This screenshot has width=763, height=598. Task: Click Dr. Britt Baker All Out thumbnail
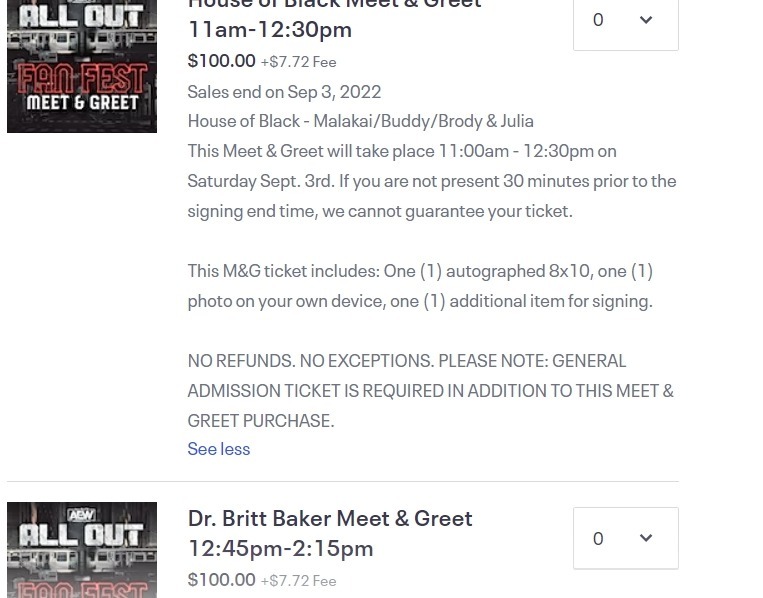[x=82, y=550]
